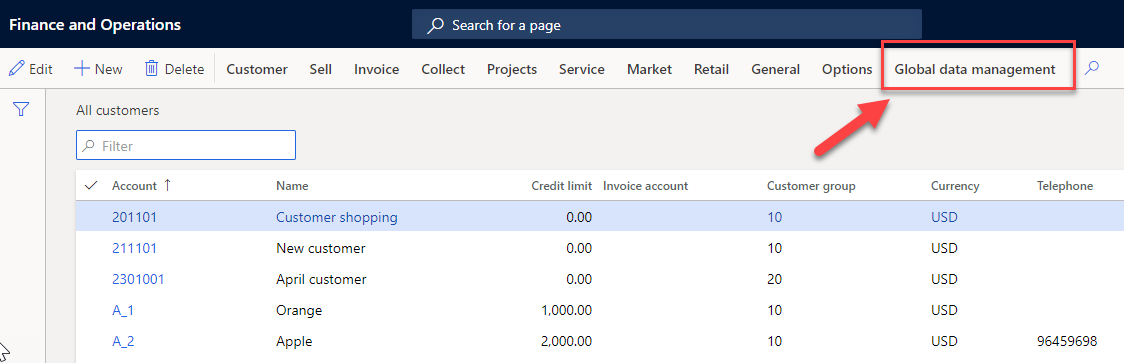Open customer account A_2
1124x363 pixels.
click(123, 341)
